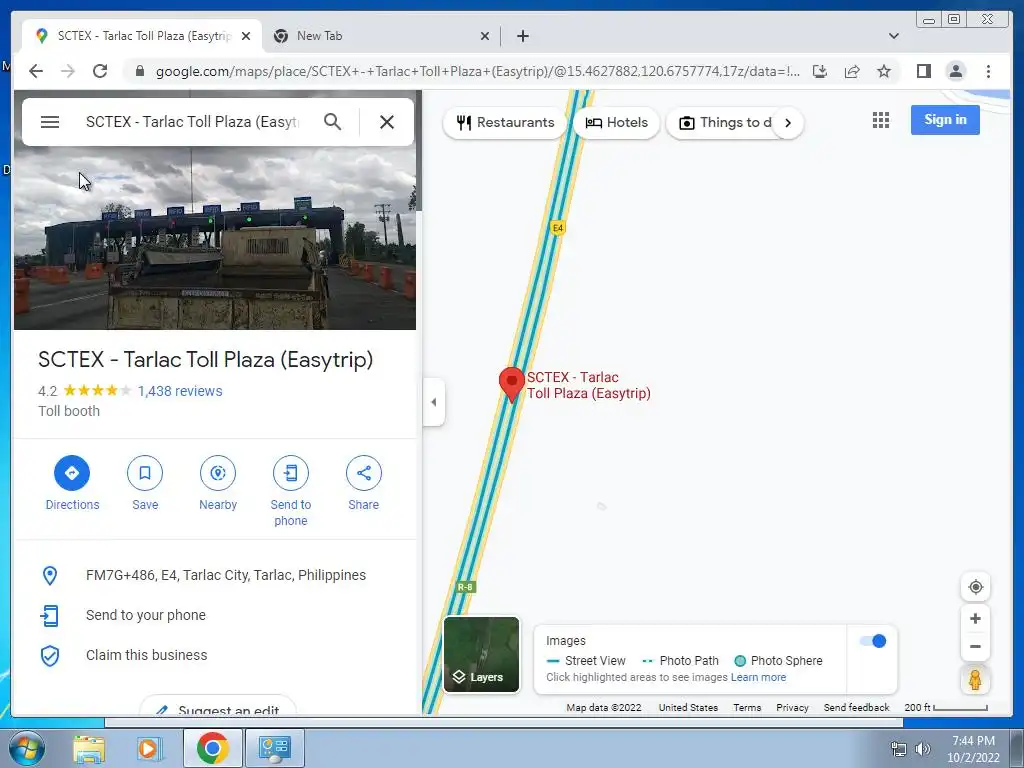Viewport: 1024px width, 768px height.
Task: Click United States footer link
Action: point(688,707)
